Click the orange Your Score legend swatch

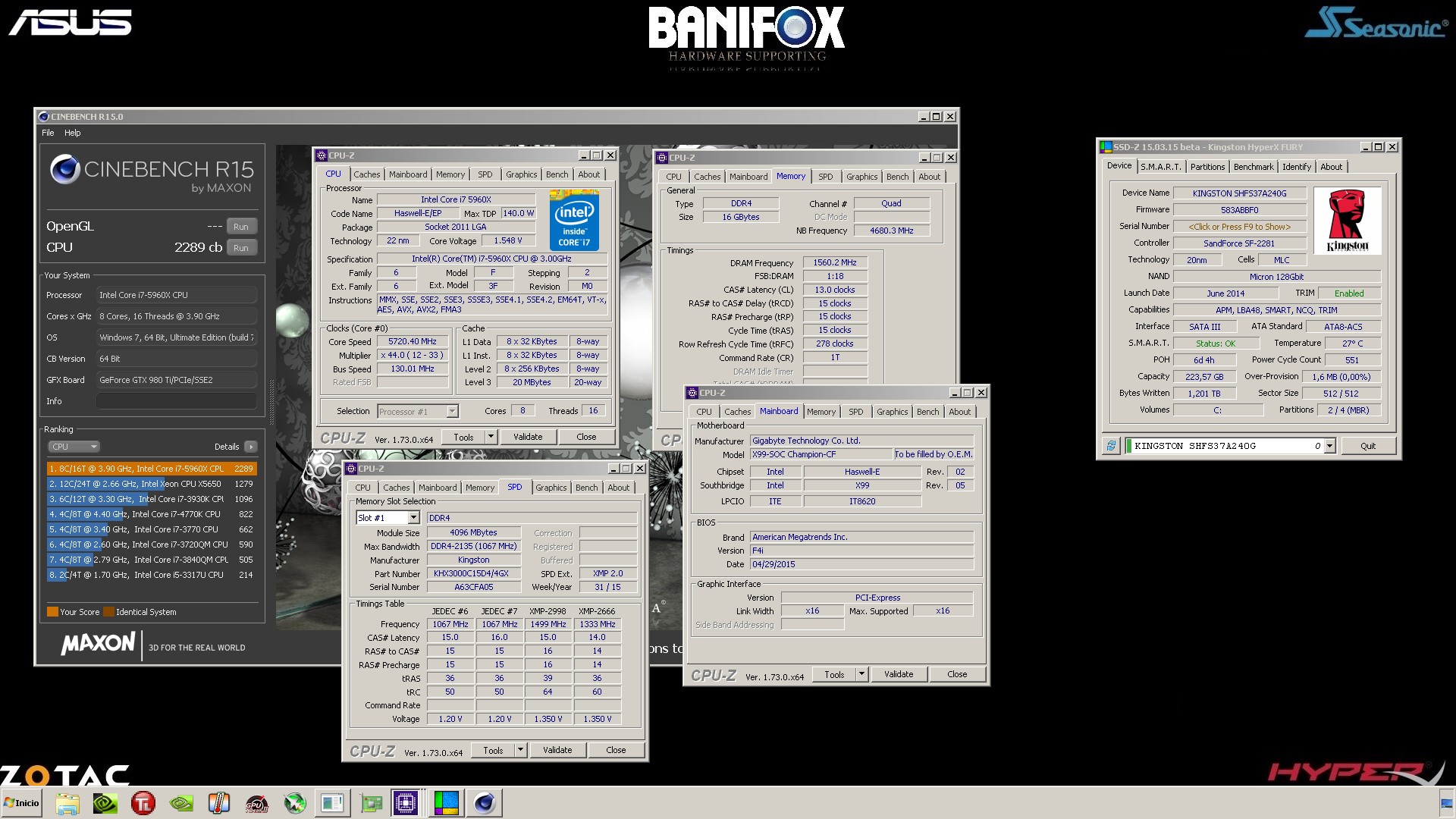coord(52,612)
